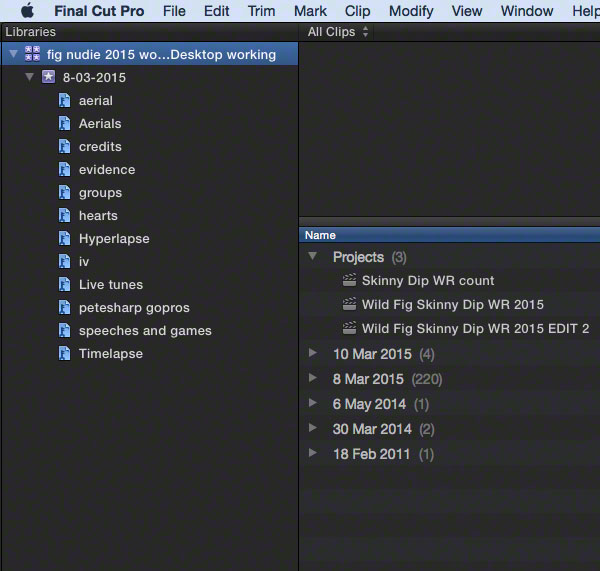Click the star event icon for 8-03-2015
Viewport: 600px width, 571px height.
point(49,77)
